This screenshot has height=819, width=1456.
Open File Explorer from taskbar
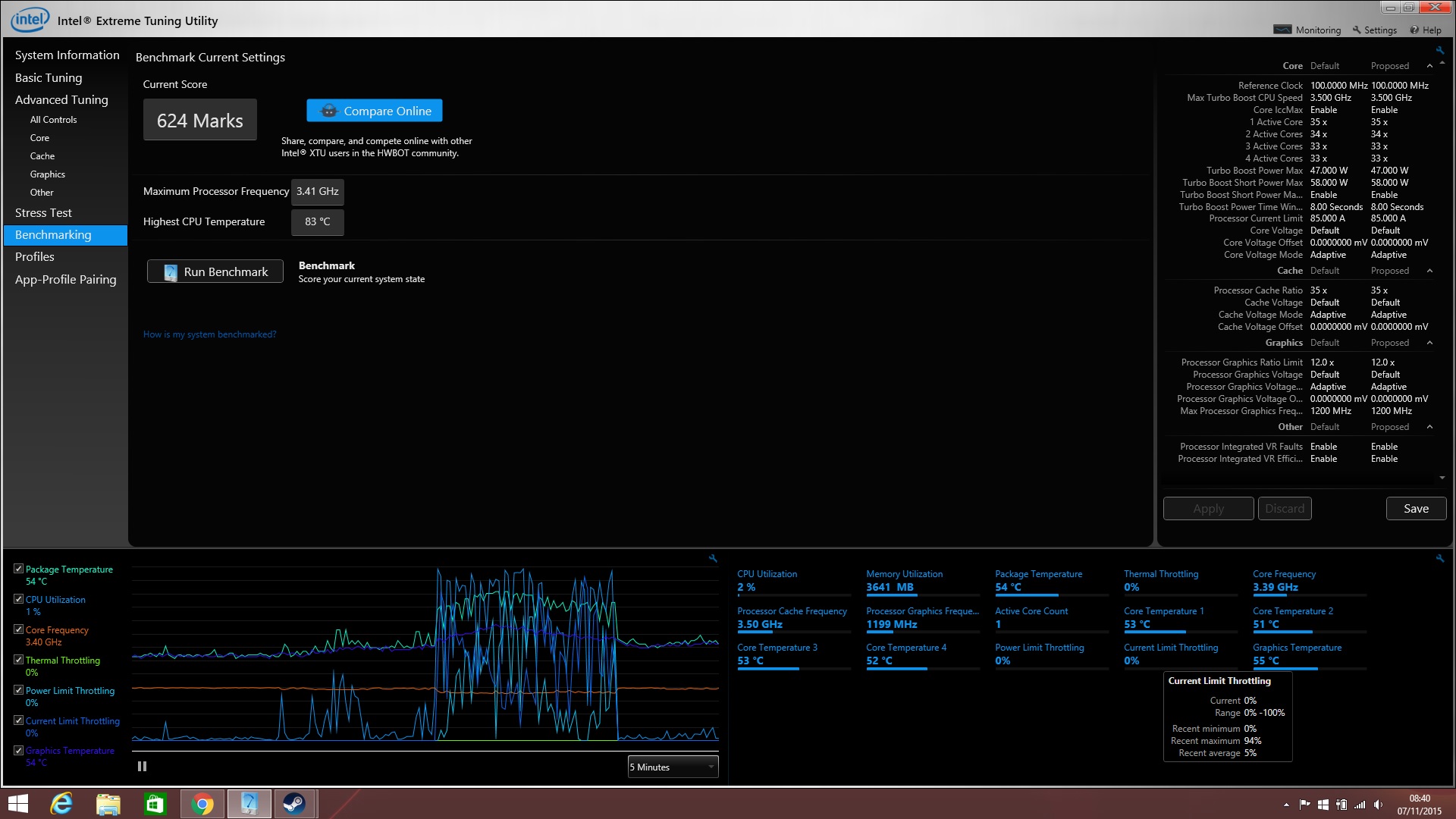pyautogui.click(x=108, y=804)
